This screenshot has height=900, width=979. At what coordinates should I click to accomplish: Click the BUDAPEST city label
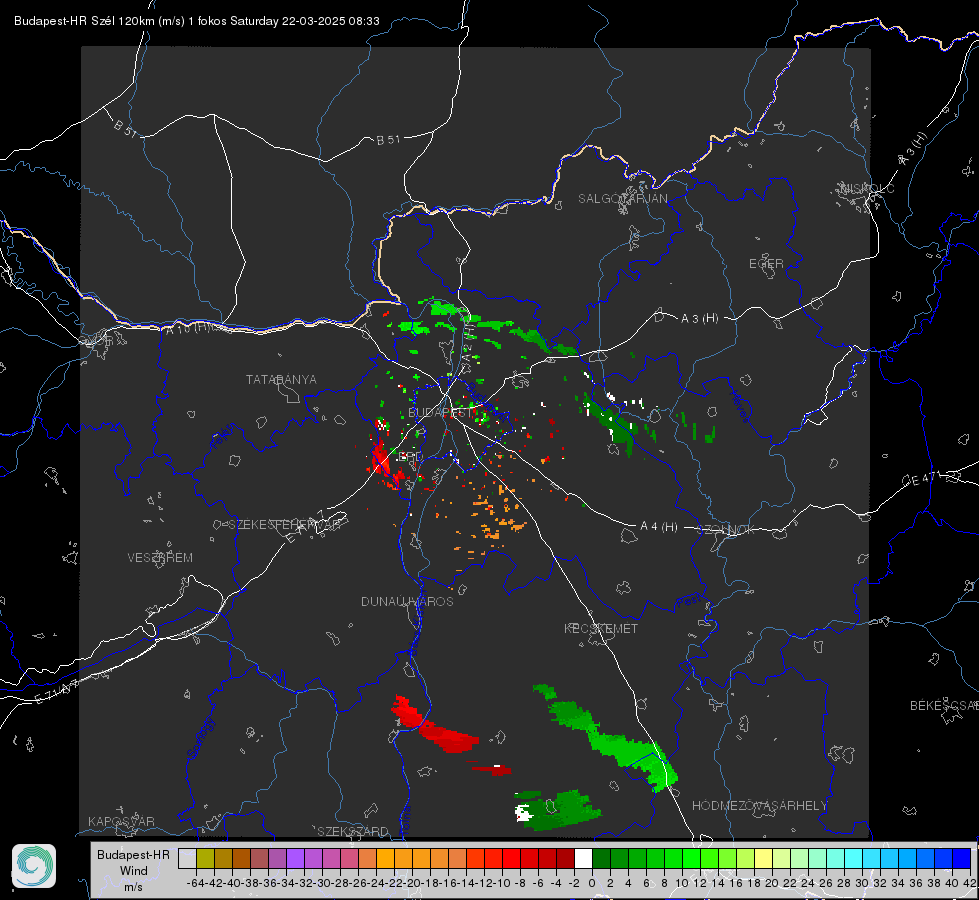440,412
